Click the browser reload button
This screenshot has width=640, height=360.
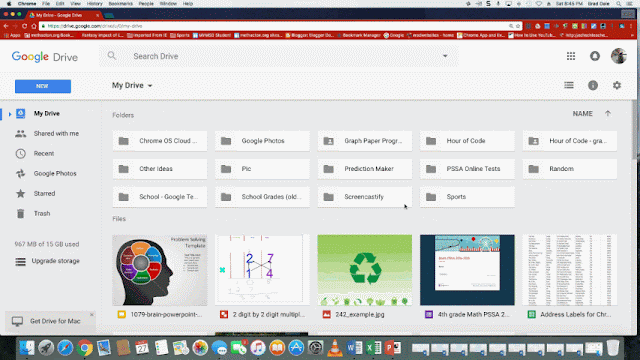point(24,26)
